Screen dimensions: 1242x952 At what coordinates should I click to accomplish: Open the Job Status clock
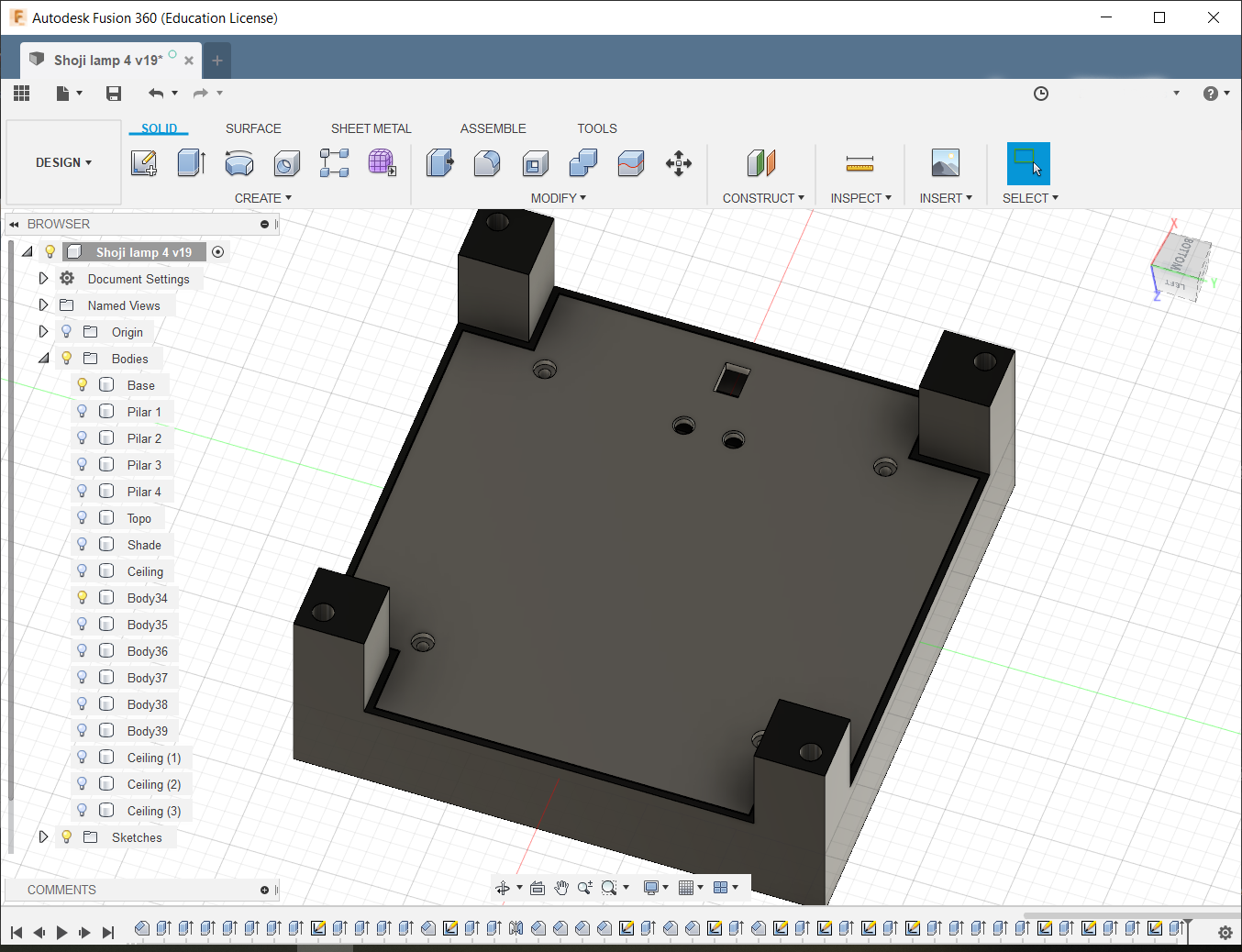coord(1041,94)
